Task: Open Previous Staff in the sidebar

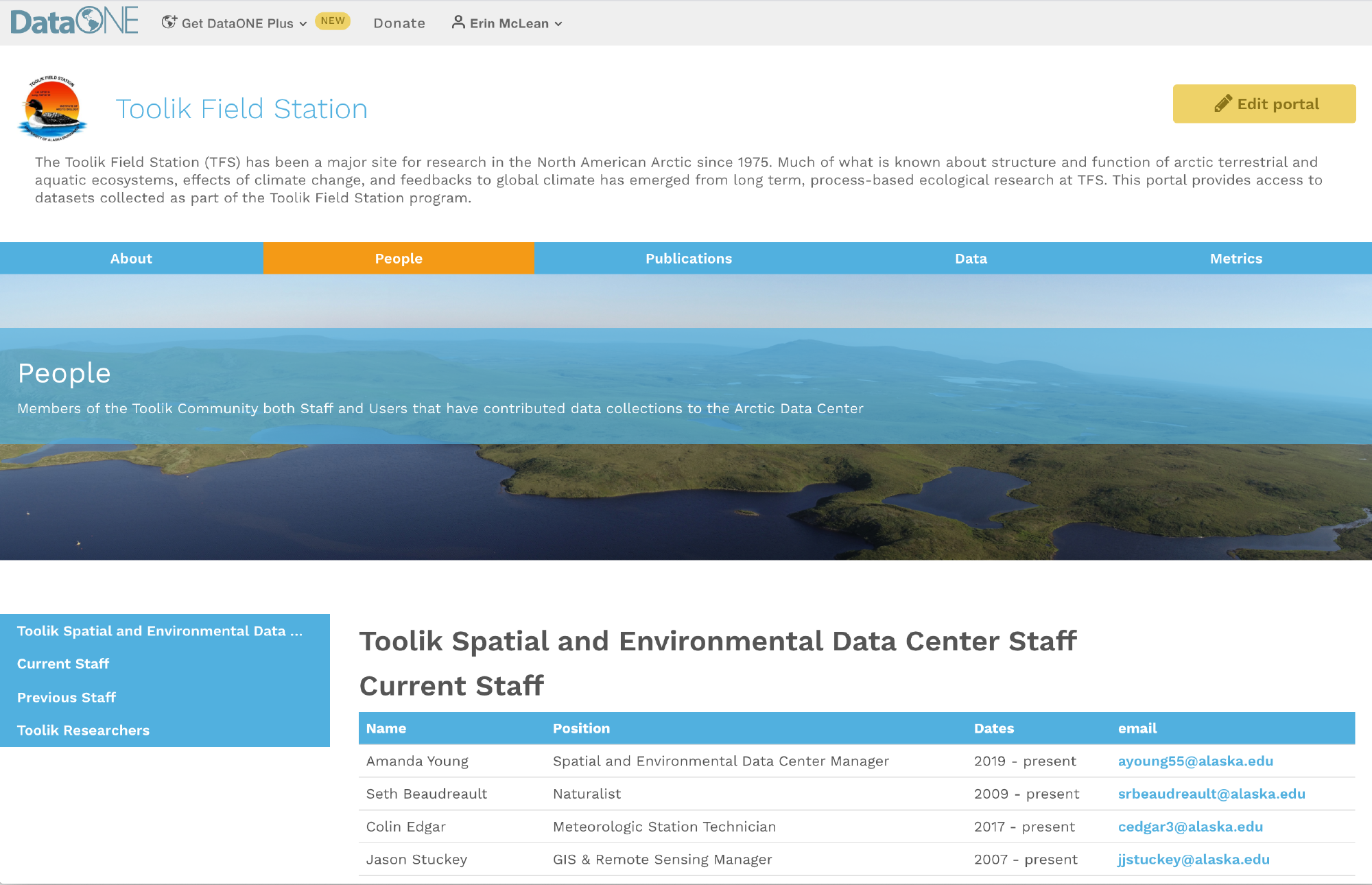Action: (66, 697)
